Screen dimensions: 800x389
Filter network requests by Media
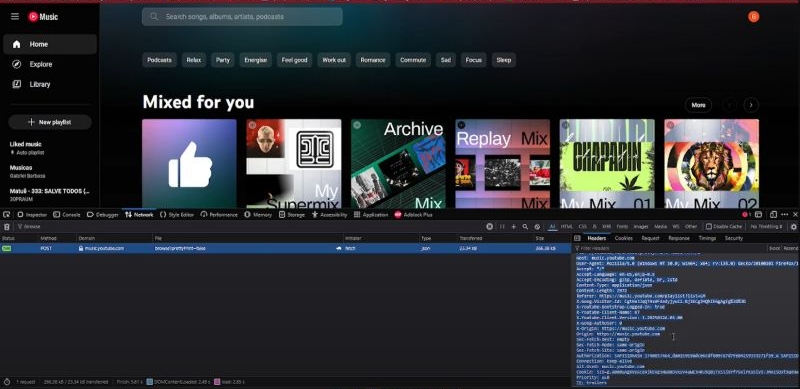(x=660, y=227)
